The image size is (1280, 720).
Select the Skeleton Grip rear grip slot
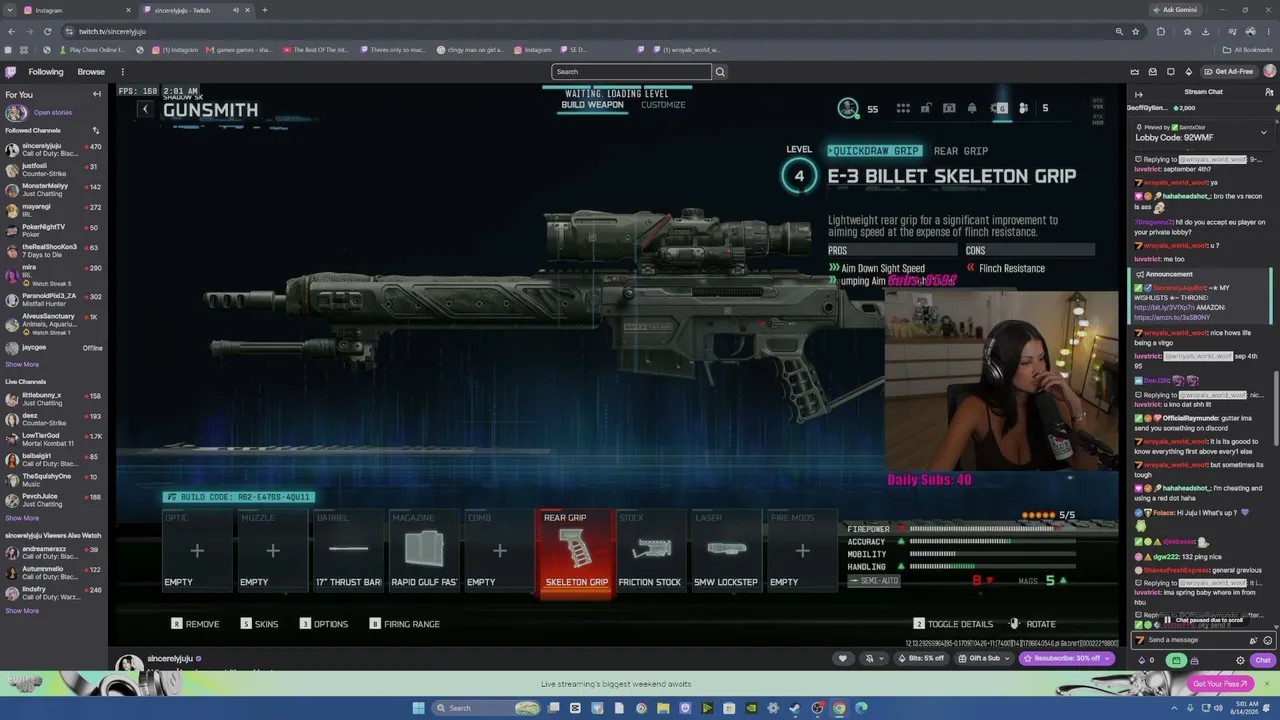[x=576, y=553]
